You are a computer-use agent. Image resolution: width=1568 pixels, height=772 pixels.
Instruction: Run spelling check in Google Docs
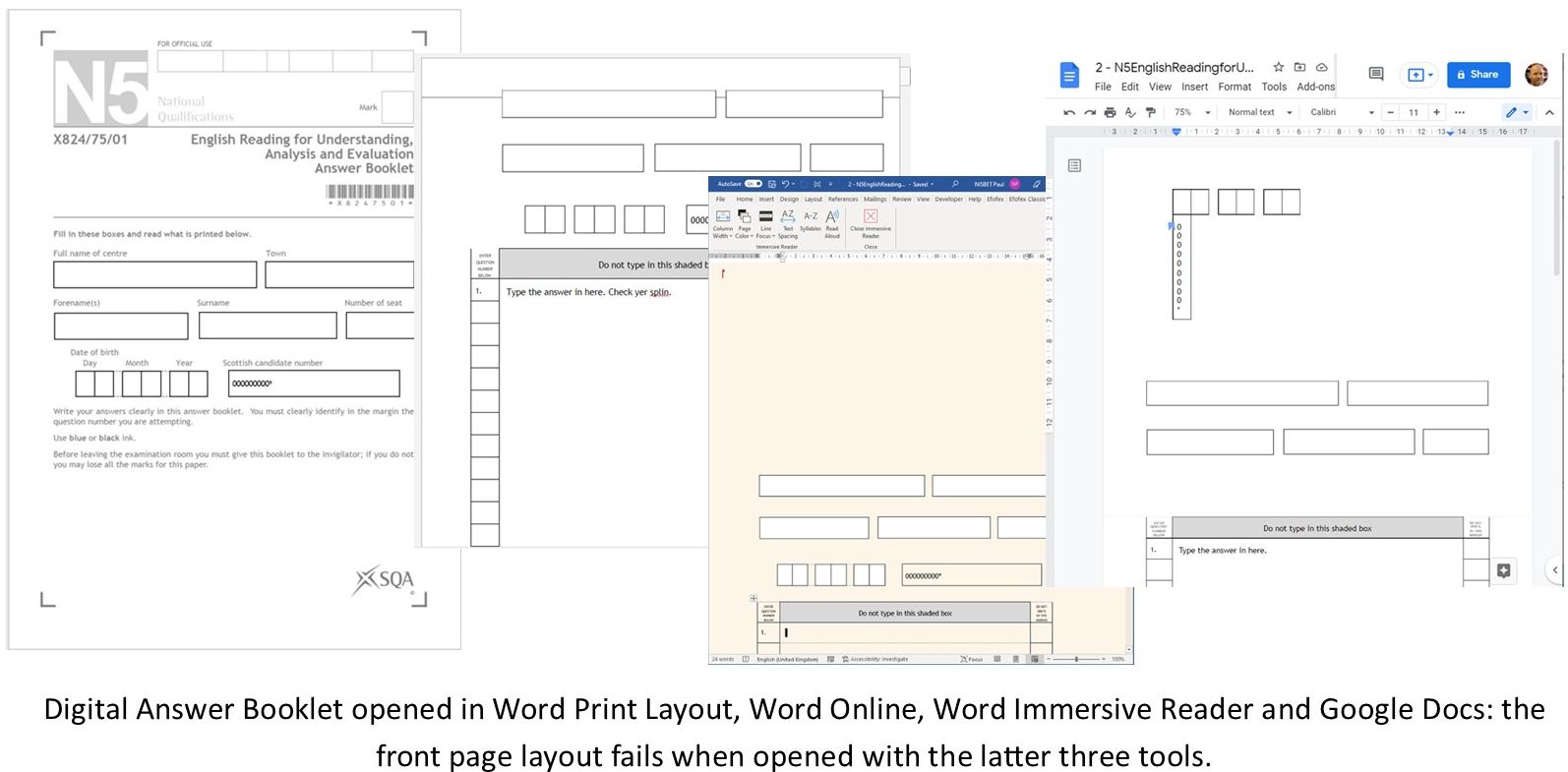coord(1130,112)
